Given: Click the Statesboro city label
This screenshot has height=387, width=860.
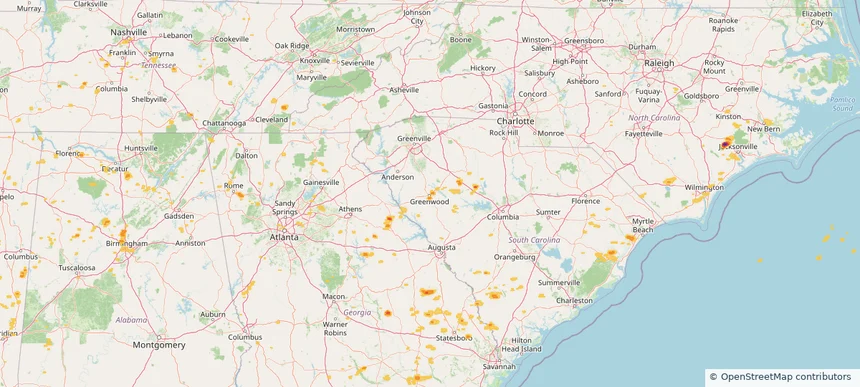Looking at the screenshot, I should click(x=454, y=338).
